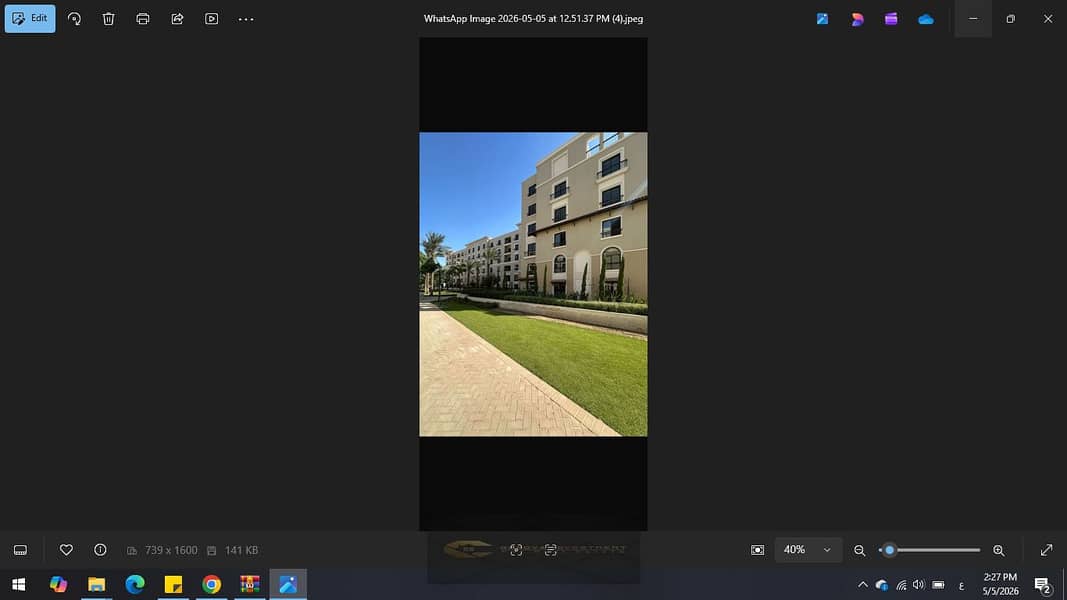Screen dimensions: 1067x600
Task: Show file info with the info icon
Action: [100, 550]
